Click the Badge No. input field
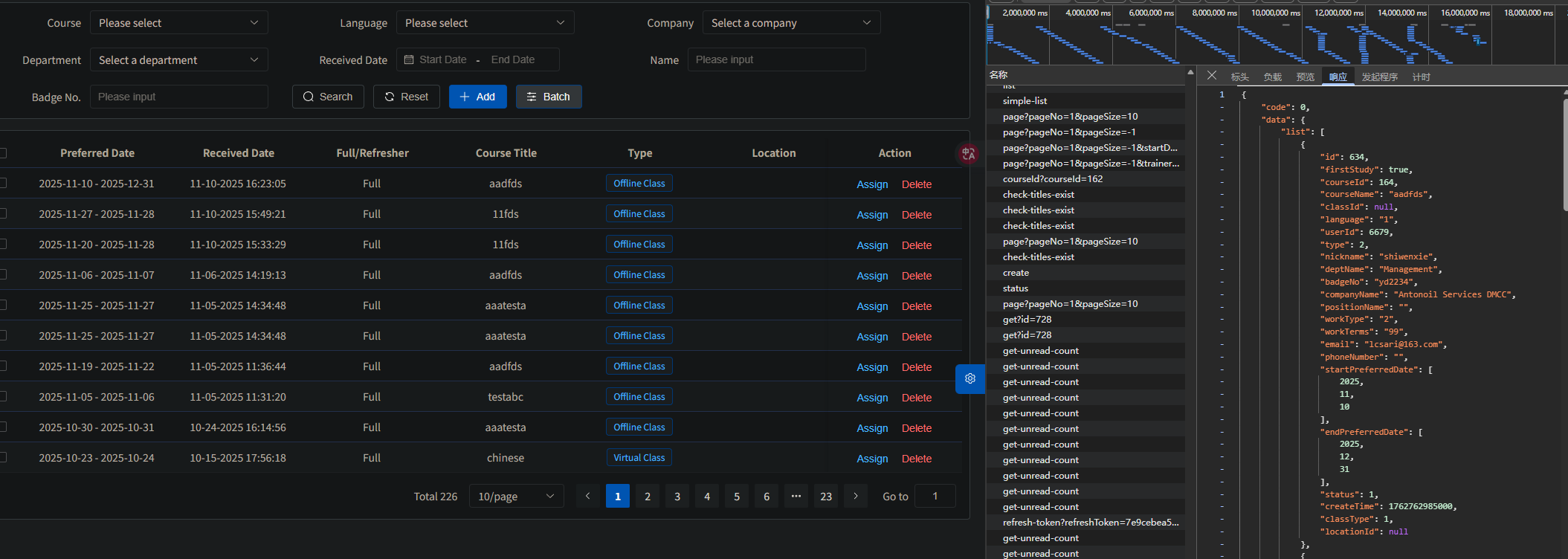This screenshot has height=559, width=1568. 179,97
